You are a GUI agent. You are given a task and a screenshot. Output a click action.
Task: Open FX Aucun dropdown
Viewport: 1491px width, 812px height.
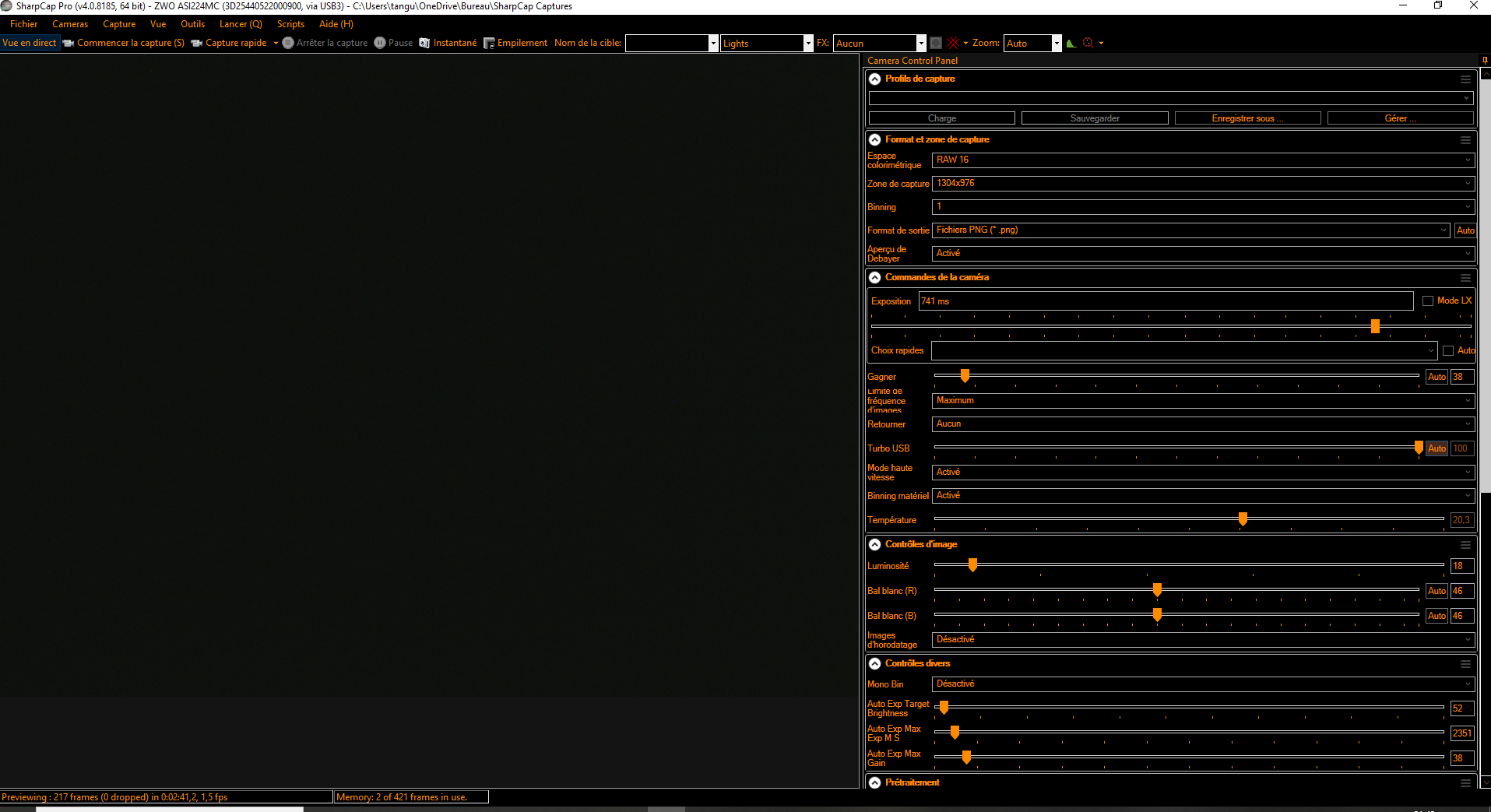(880, 44)
